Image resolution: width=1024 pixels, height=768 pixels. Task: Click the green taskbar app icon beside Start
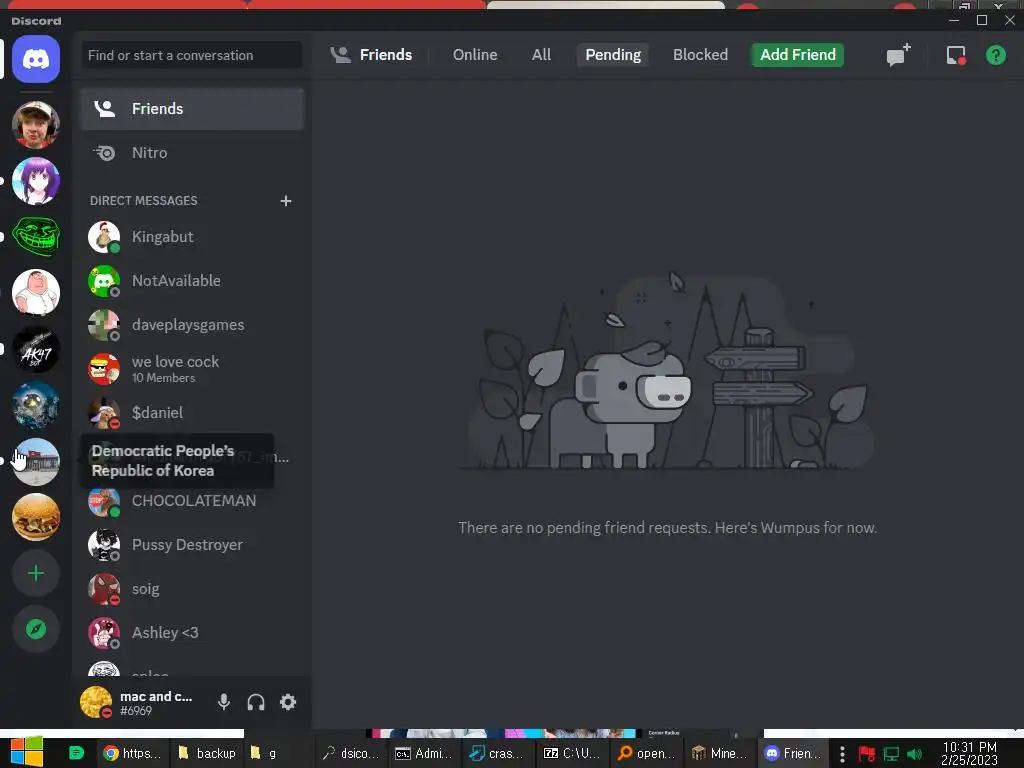pos(76,753)
